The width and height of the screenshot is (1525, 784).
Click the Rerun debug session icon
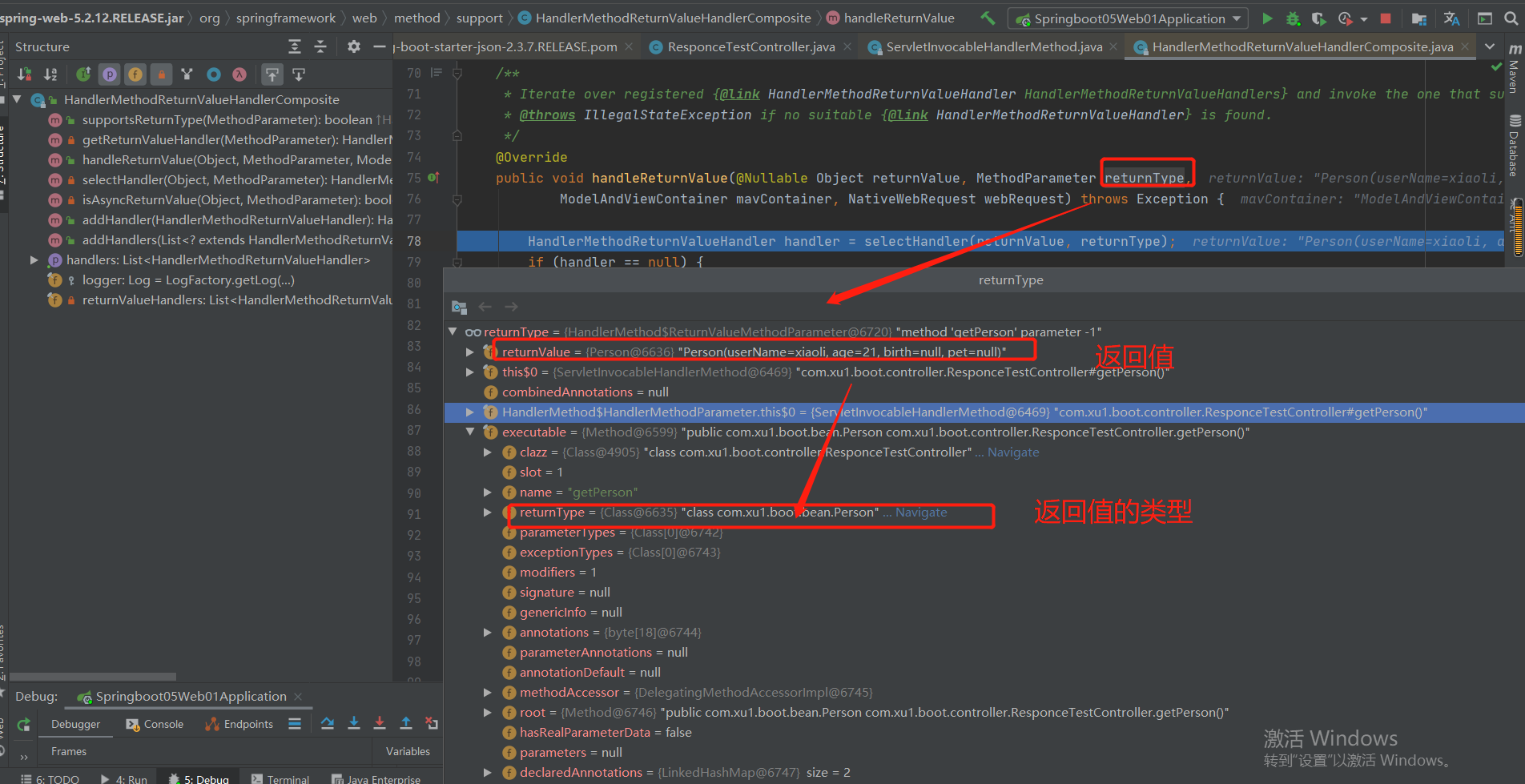tap(24, 724)
